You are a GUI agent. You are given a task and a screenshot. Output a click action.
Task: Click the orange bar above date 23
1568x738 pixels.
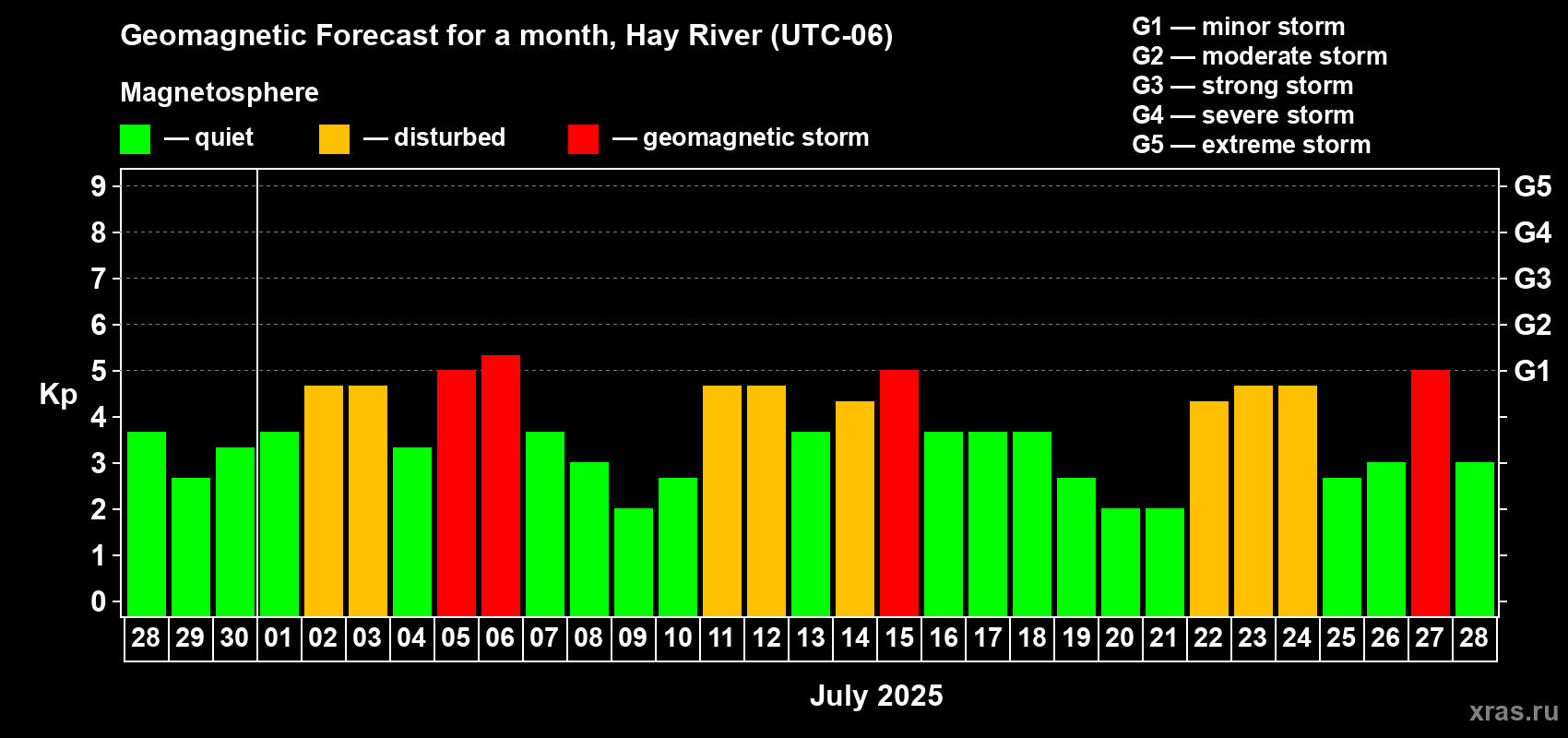click(1253, 501)
